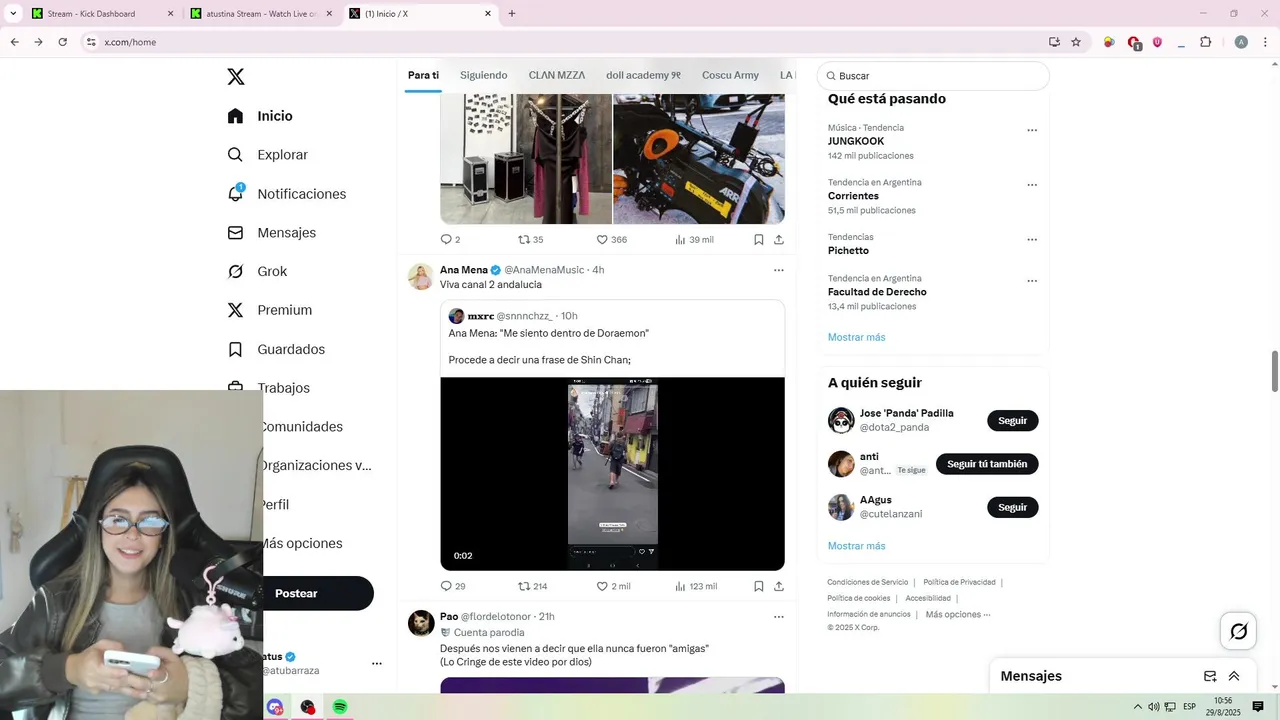Screen dimensions: 1280x720
Task: Open Guardados bookmarks page
Action: 276,349
